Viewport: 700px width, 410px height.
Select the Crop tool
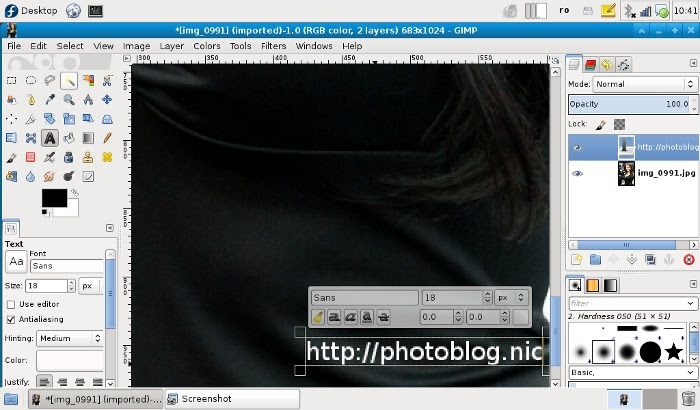[30, 119]
